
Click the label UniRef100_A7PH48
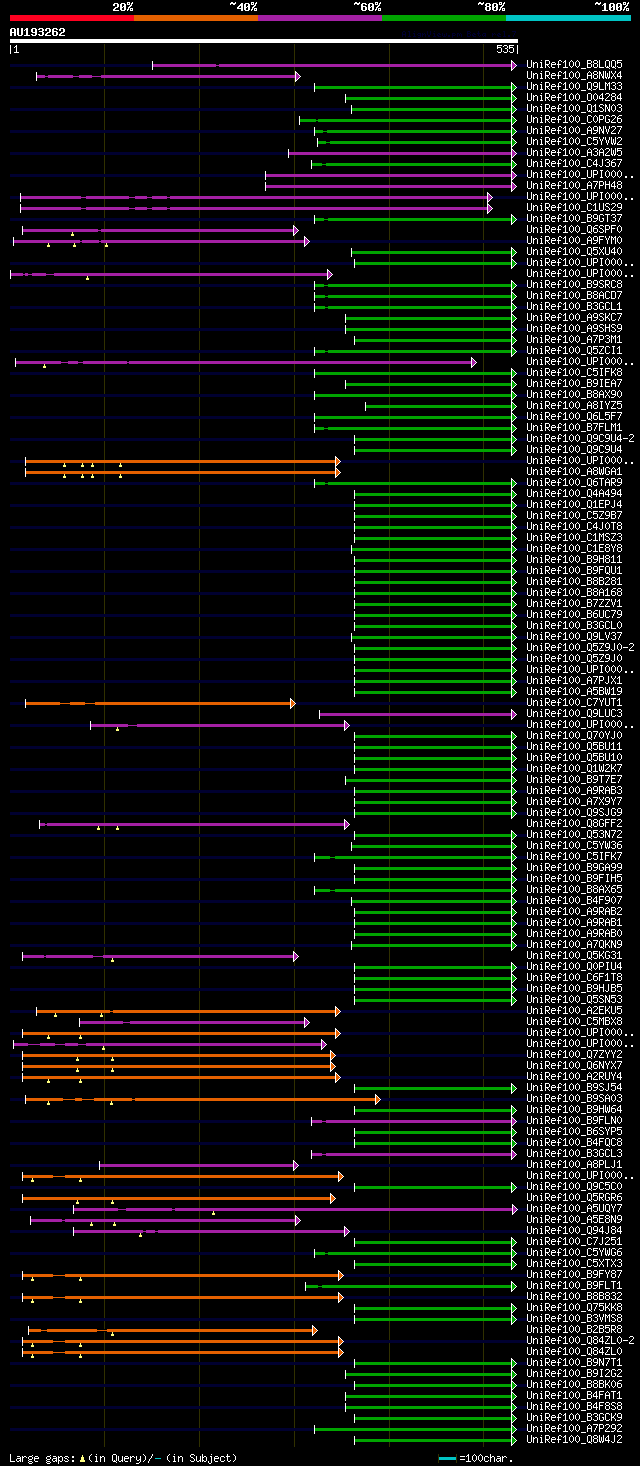click(x=574, y=186)
